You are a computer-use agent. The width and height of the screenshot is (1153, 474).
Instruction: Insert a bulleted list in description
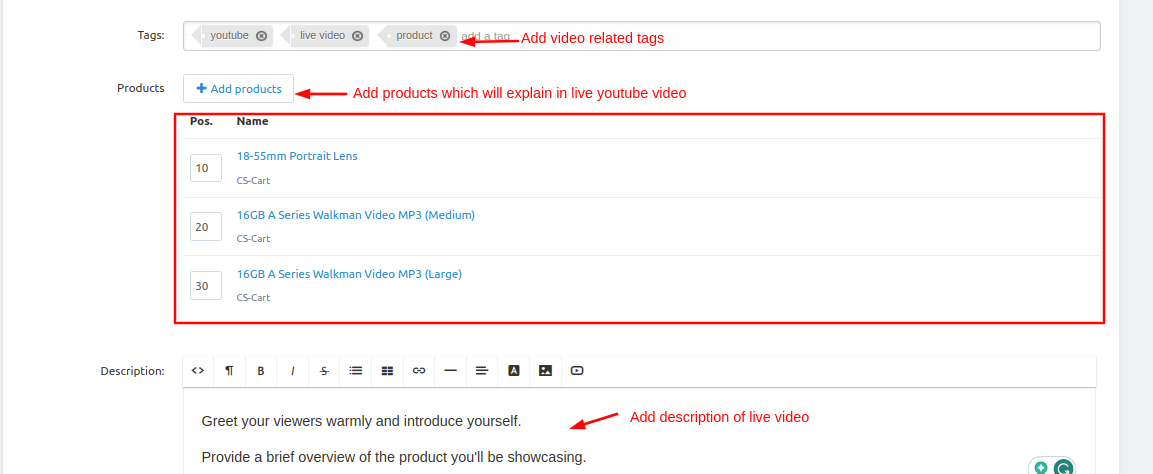355,371
